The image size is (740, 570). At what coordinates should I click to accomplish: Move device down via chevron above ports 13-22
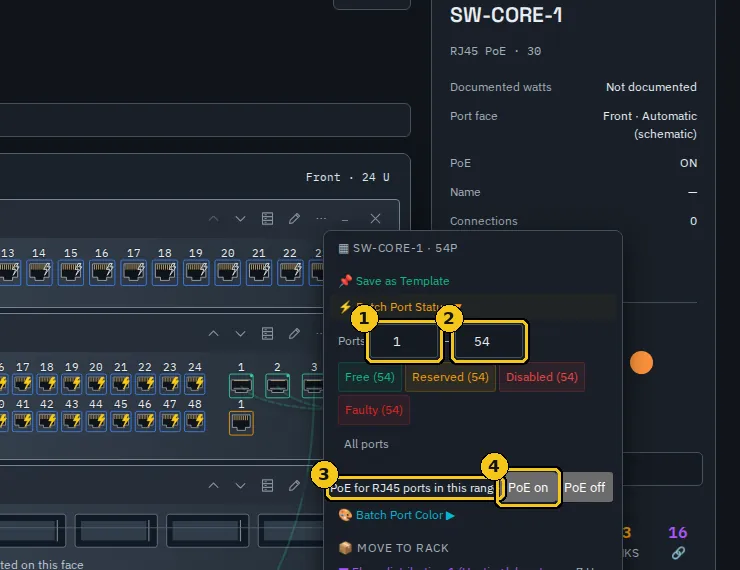pyautogui.click(x=240, y=218)
